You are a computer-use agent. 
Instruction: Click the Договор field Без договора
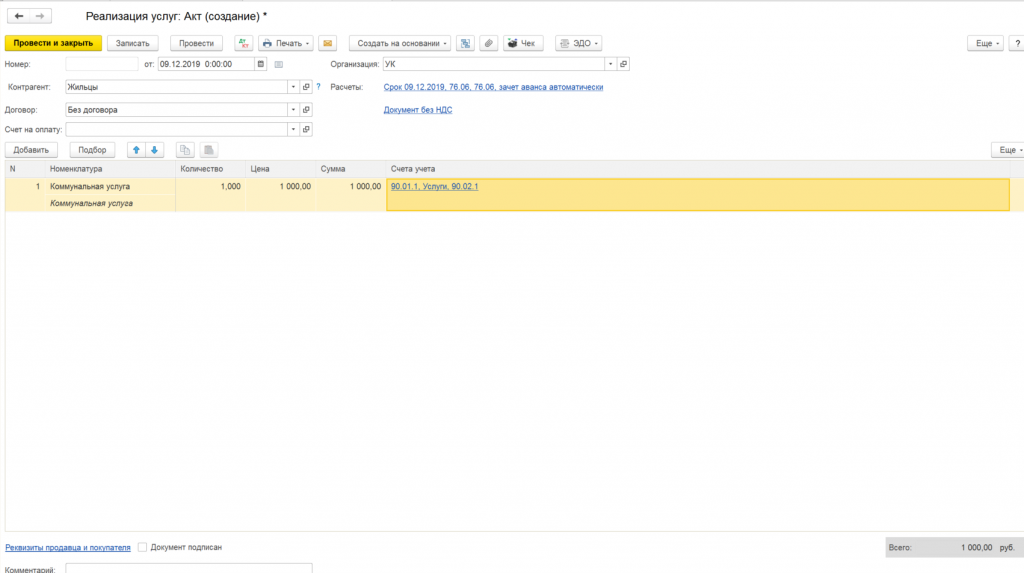point(176,110)
